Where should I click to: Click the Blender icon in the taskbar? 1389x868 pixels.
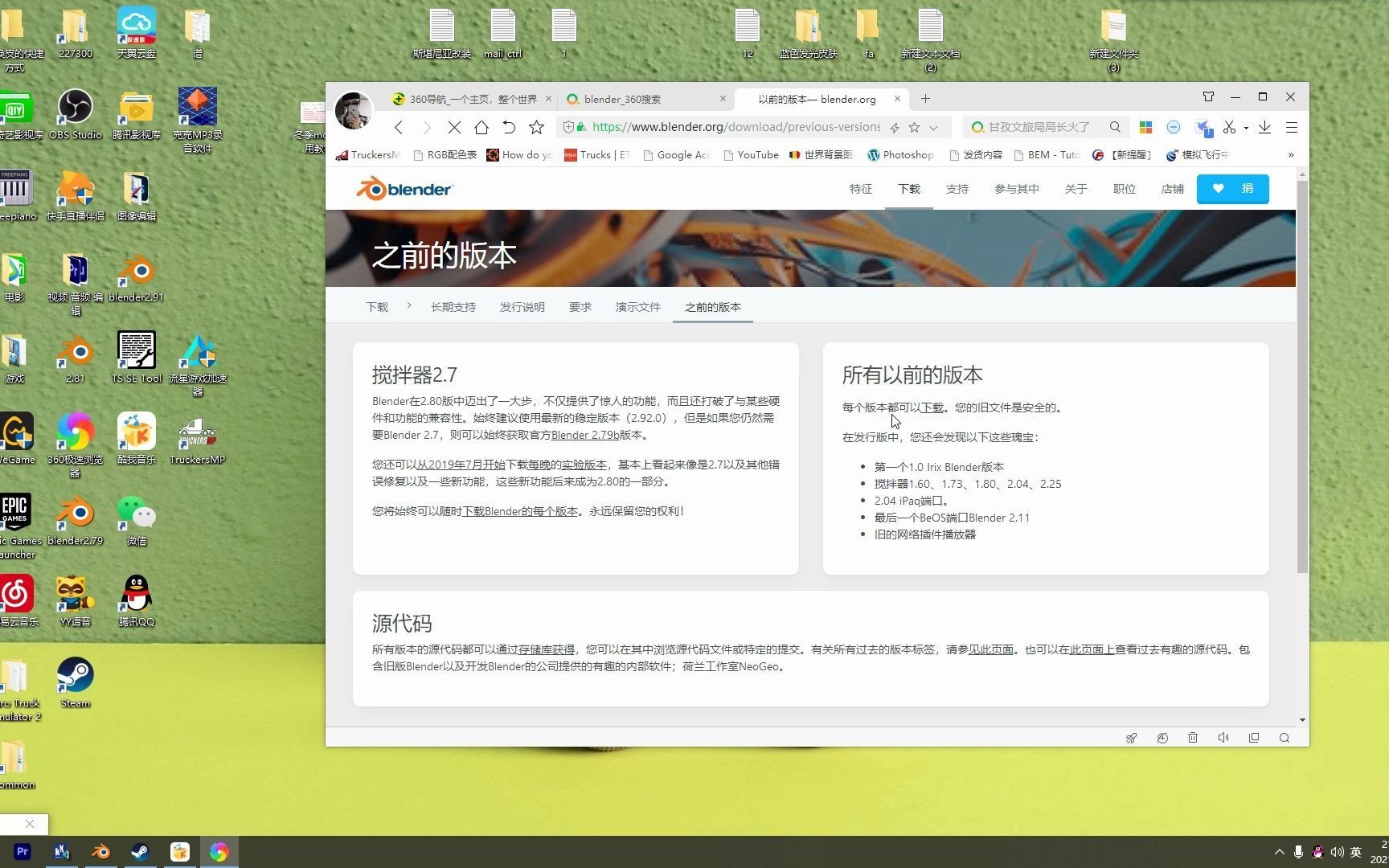(x=100, y=851)
